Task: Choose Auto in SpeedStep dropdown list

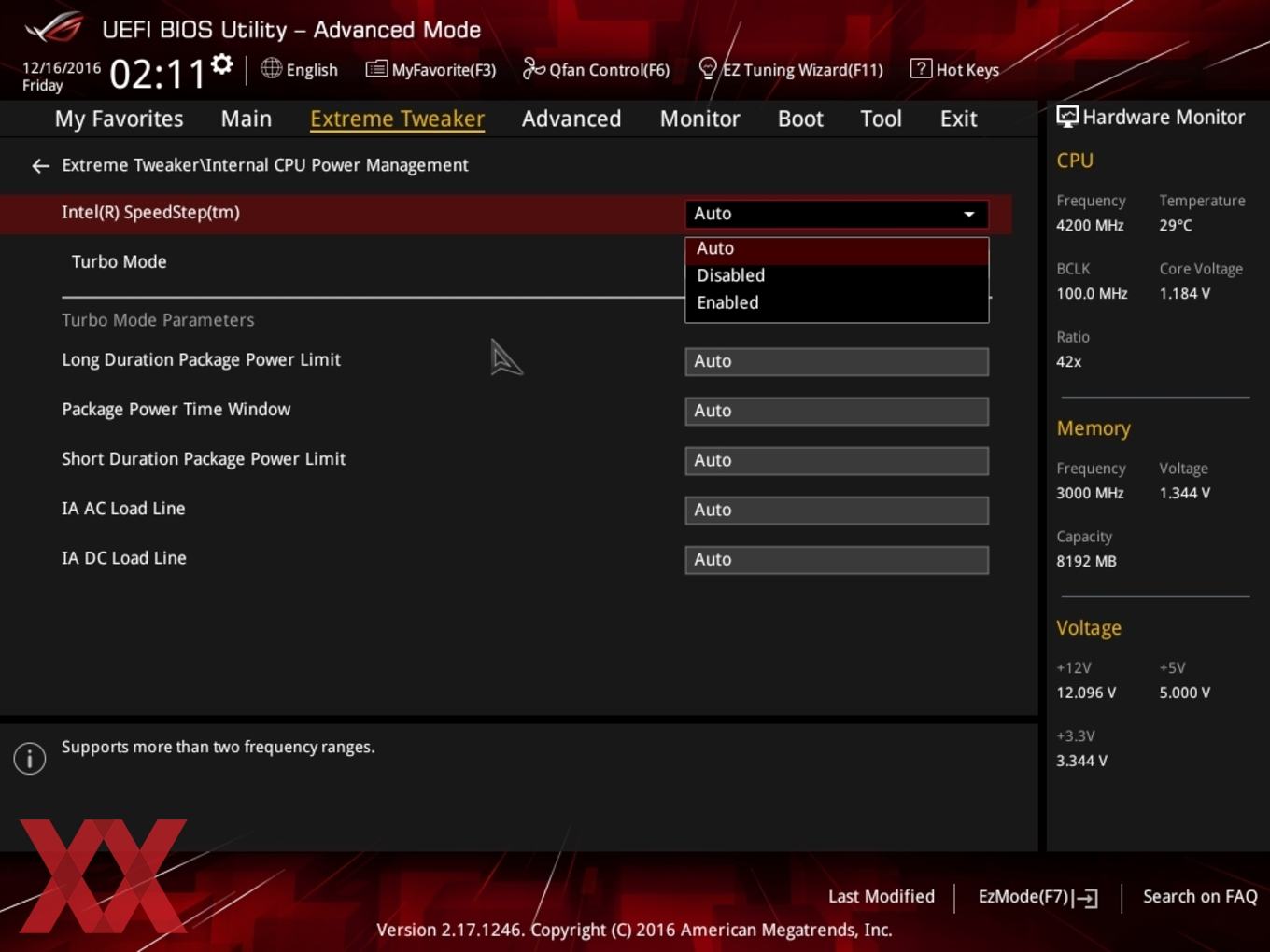Action: (837, 249)
